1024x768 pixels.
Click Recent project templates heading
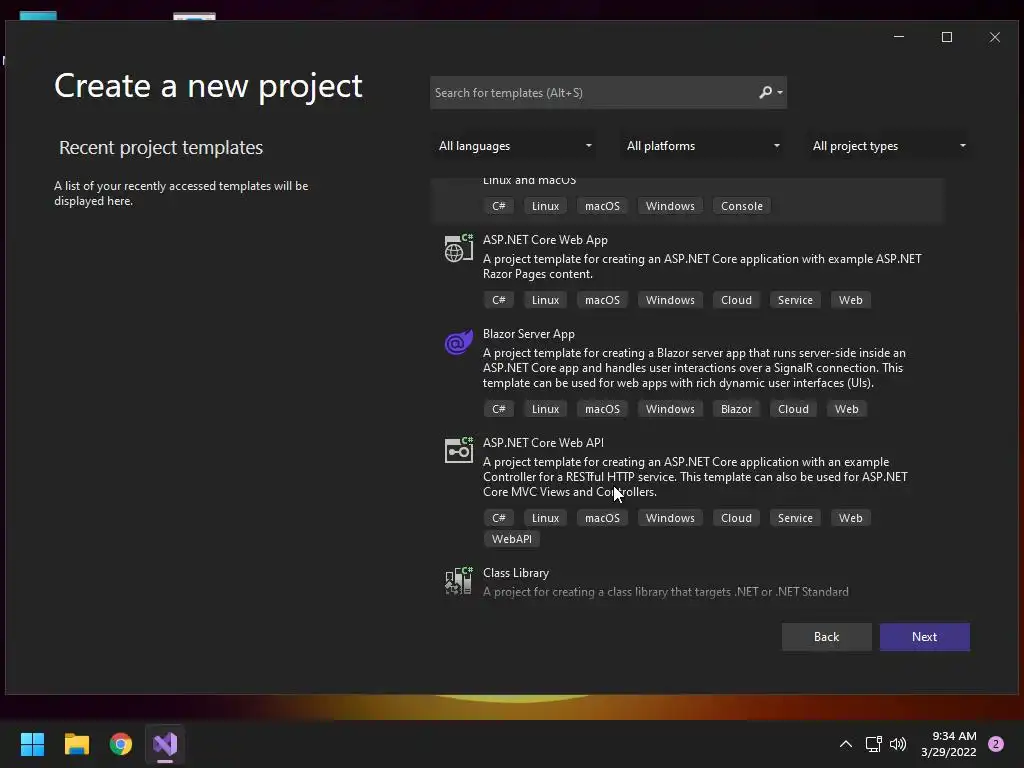click(x=161, y=148)
